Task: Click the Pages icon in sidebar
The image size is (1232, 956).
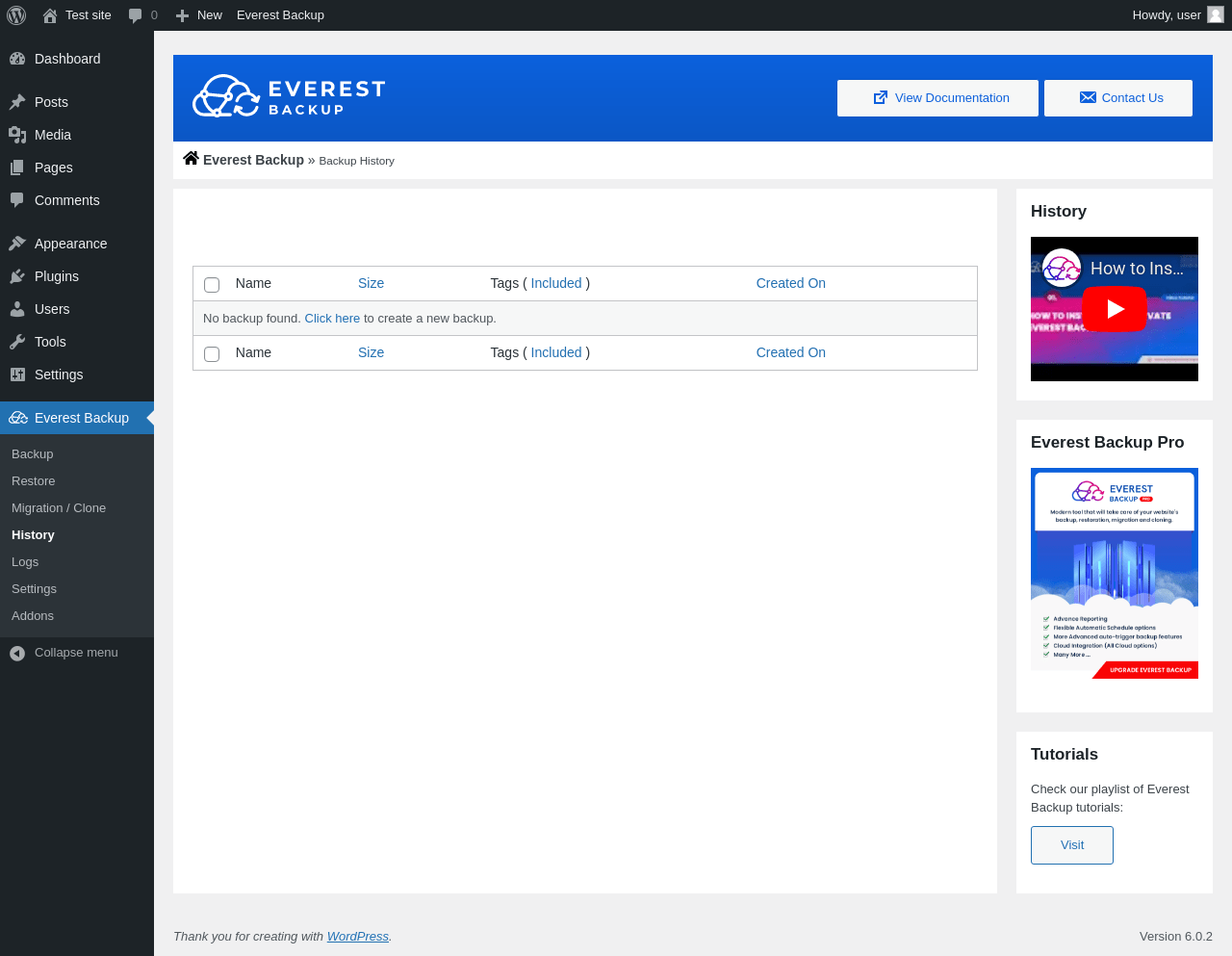Action: pyautogui.click(x=17, y=168)
